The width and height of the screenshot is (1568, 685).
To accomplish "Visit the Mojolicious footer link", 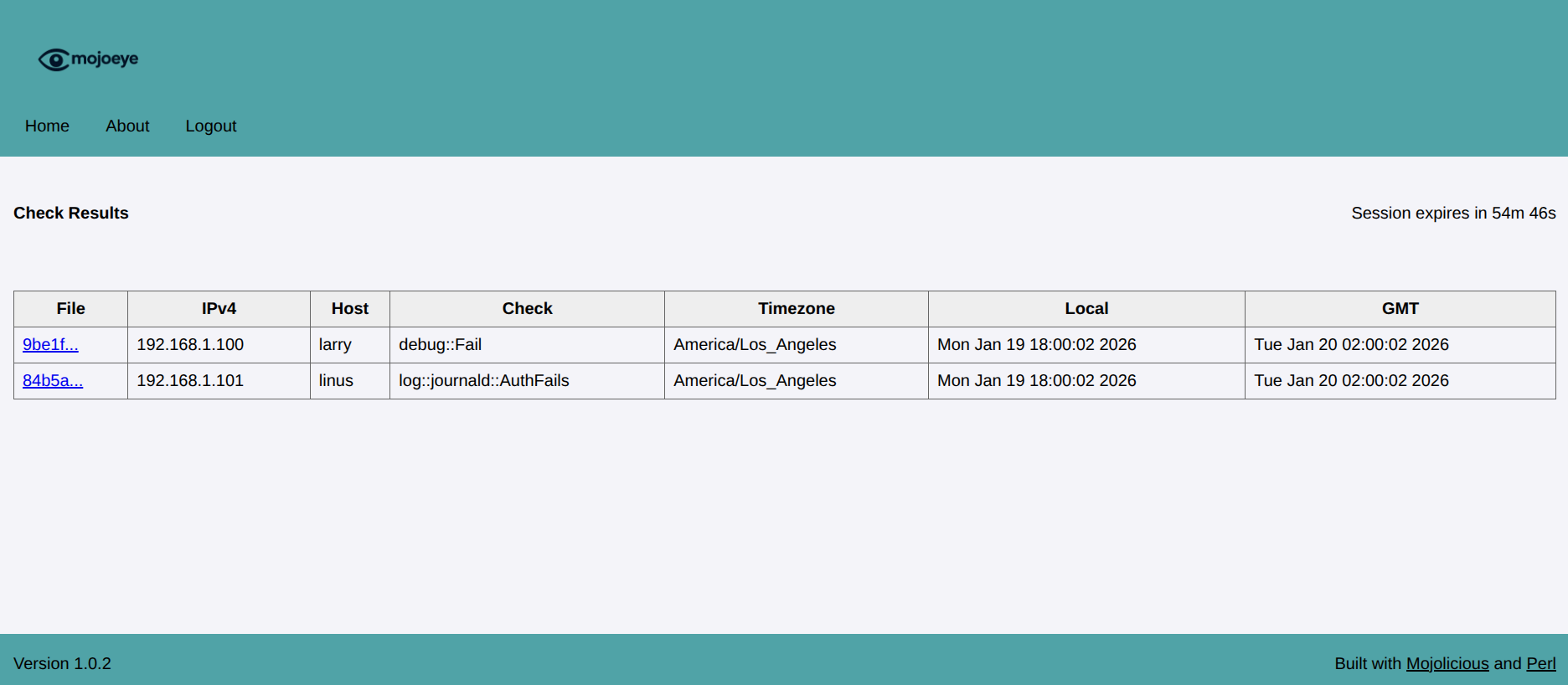I will [1447, 663].
